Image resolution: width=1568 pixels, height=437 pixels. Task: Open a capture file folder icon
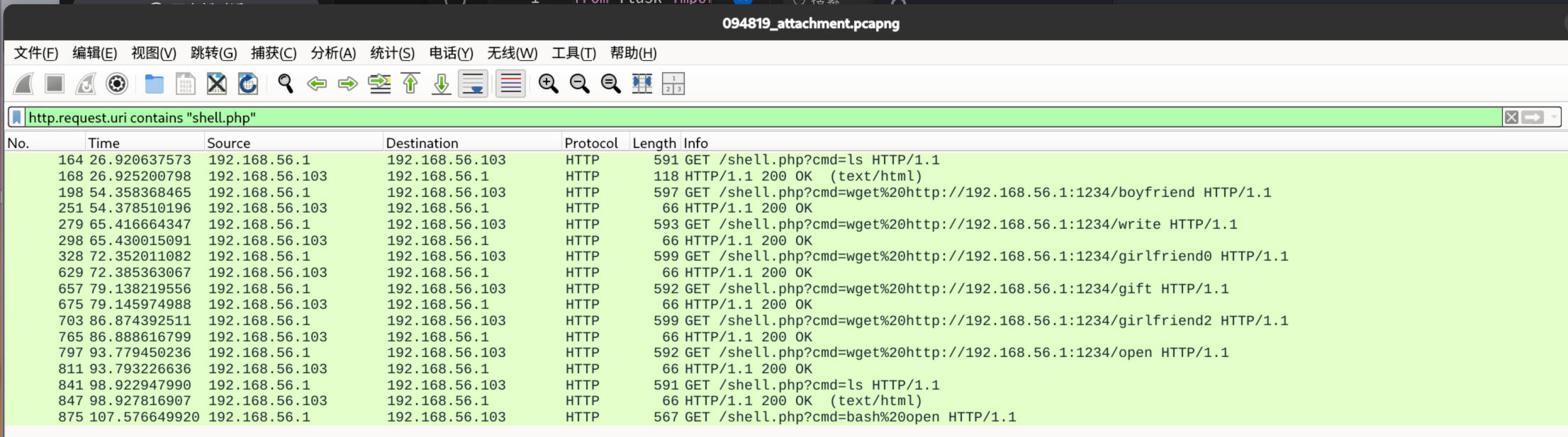154,84
